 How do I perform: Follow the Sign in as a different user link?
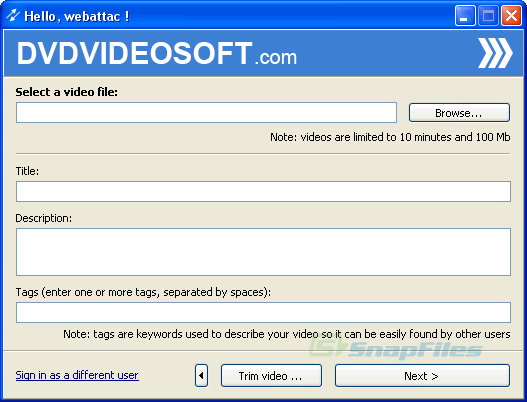pyautogui.click(x=77, y=375)
